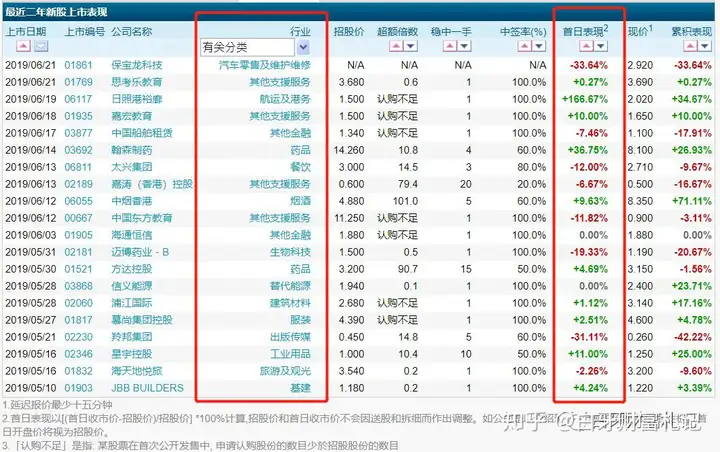720x452 pixels.
Task: Open 海通恒信 company link
Action: coord(131,235)
